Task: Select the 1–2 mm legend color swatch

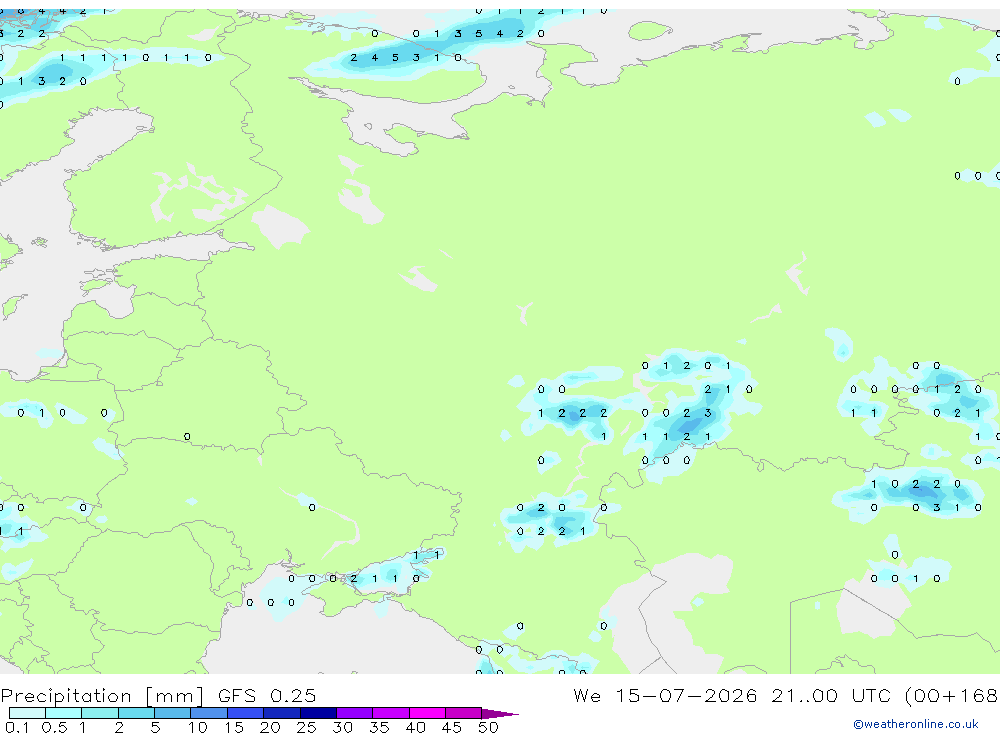Action: [99, 713]
